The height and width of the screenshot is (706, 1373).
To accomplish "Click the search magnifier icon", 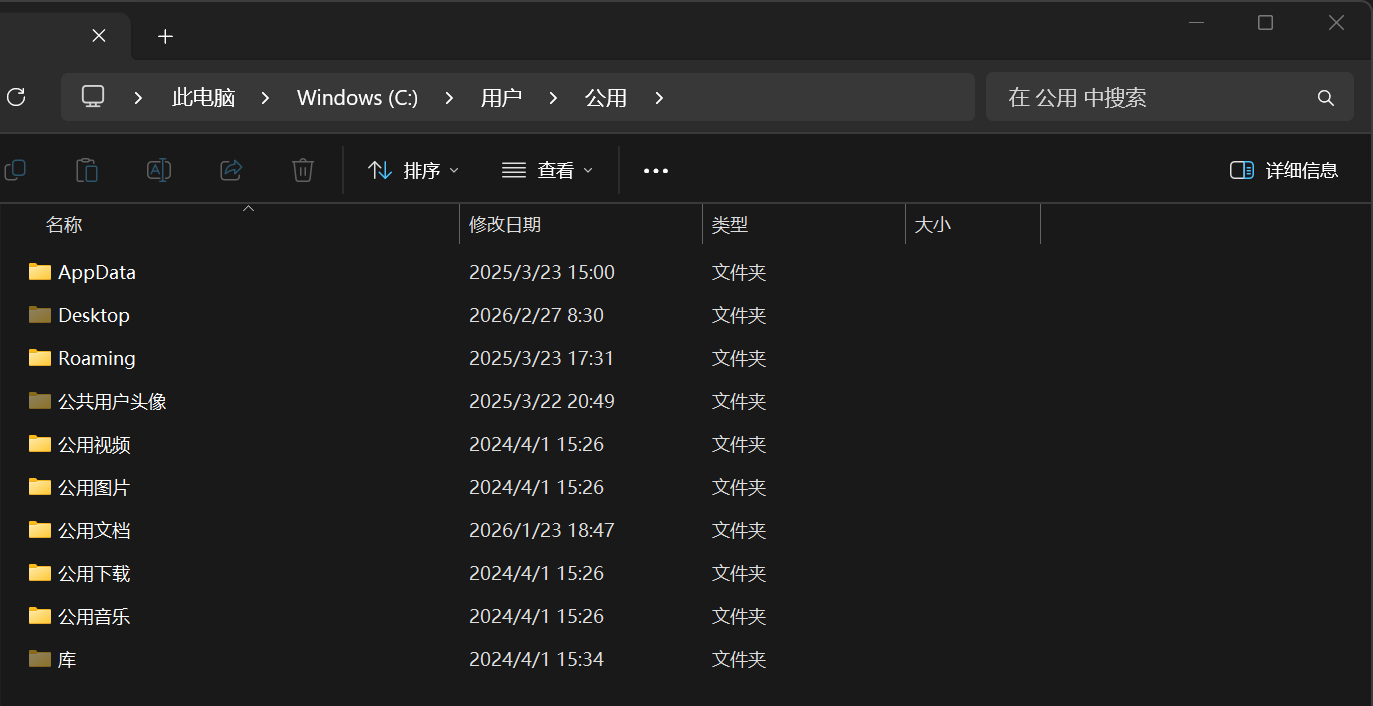I will [1326, 98].
